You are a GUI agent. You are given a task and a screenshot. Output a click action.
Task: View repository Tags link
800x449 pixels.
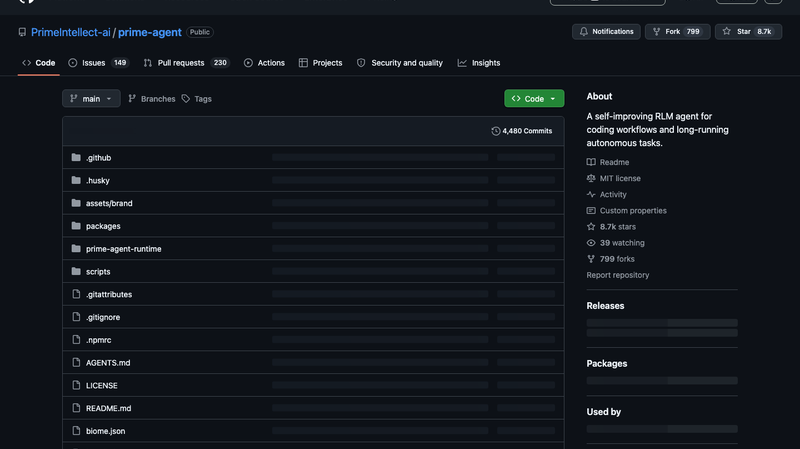[x=197, y=99]
